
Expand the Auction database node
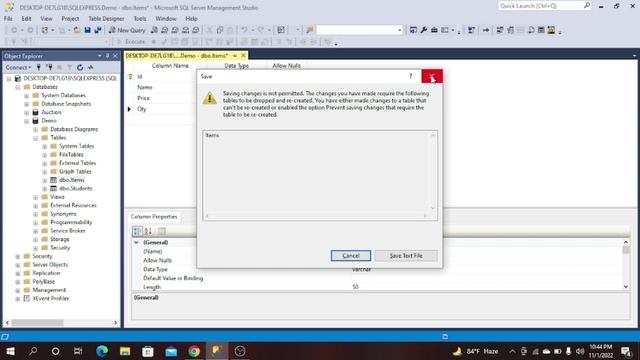27,112
